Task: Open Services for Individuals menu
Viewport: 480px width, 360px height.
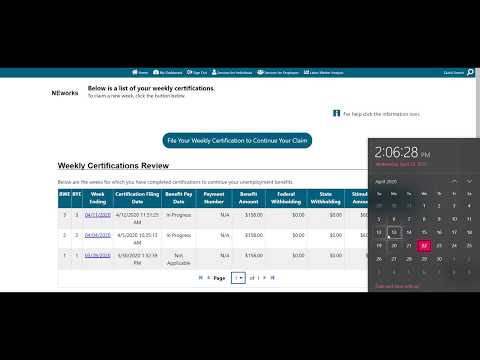Action: [232, 72]
